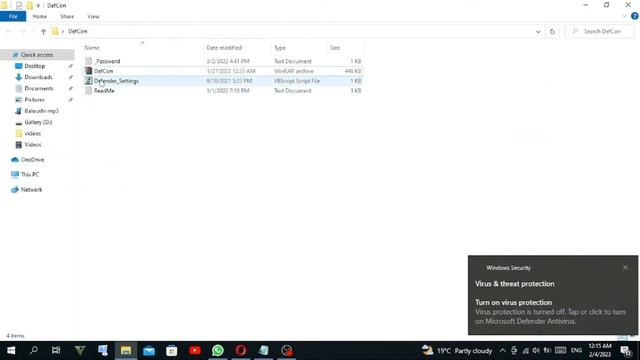Select Quick access in navigation pane
This screenshot has width=640, height=360.
coord(37,55)
